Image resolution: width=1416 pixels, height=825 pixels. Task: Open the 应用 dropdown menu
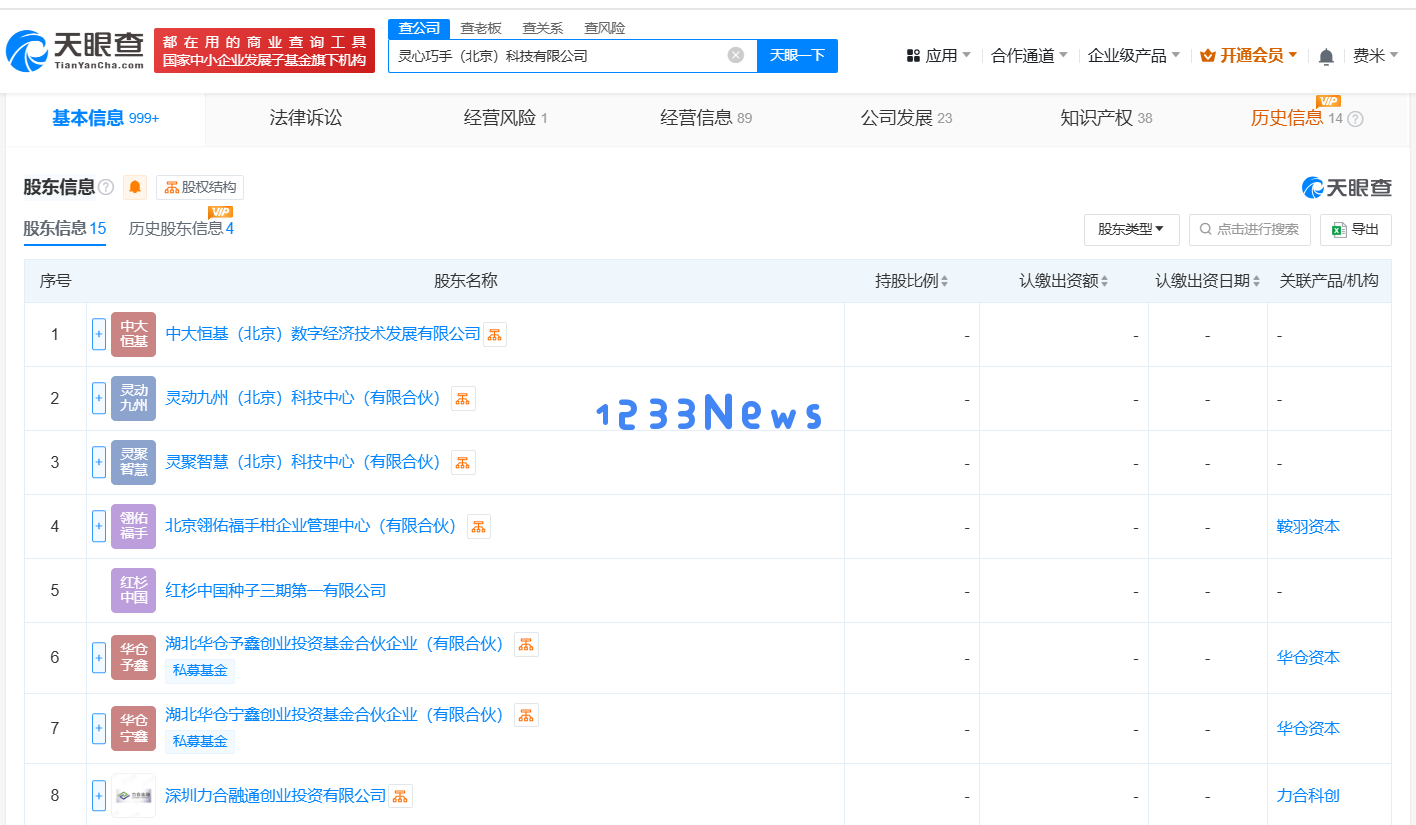938,56
